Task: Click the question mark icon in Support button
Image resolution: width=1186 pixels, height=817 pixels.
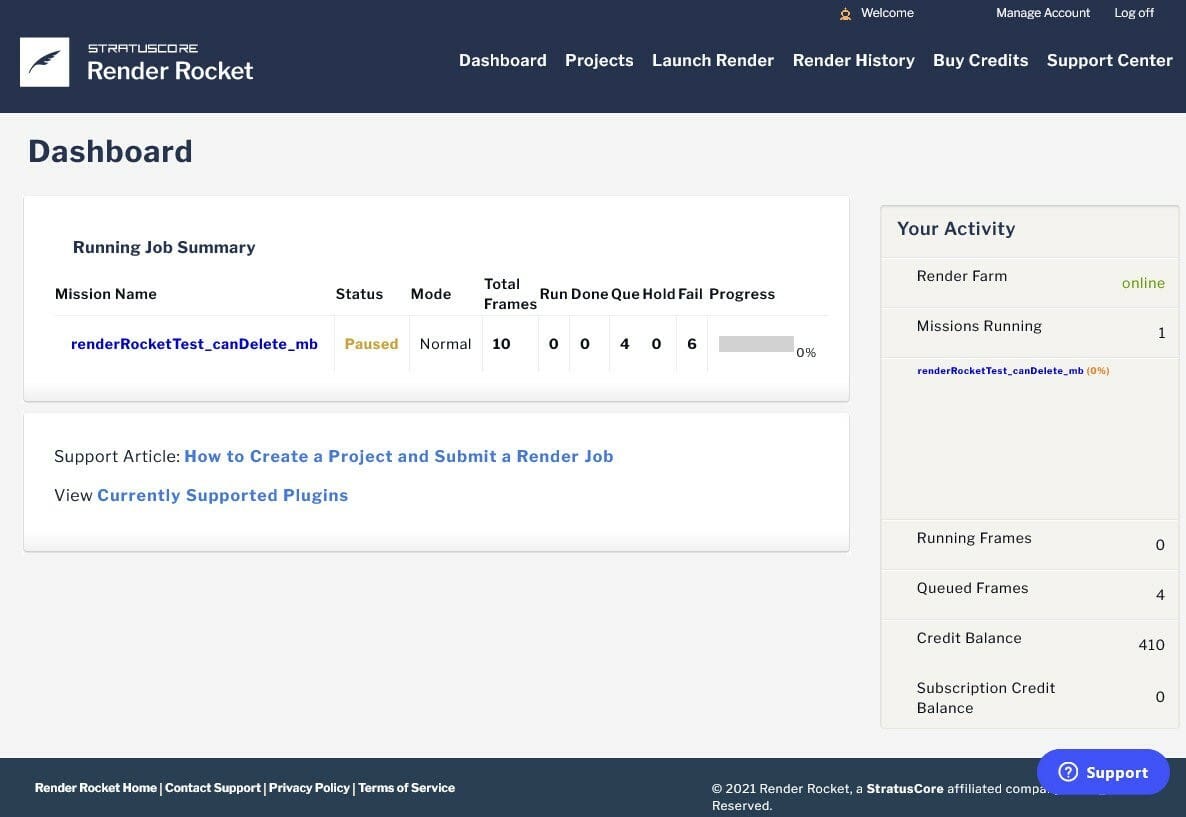Action: coord(1068,772)
